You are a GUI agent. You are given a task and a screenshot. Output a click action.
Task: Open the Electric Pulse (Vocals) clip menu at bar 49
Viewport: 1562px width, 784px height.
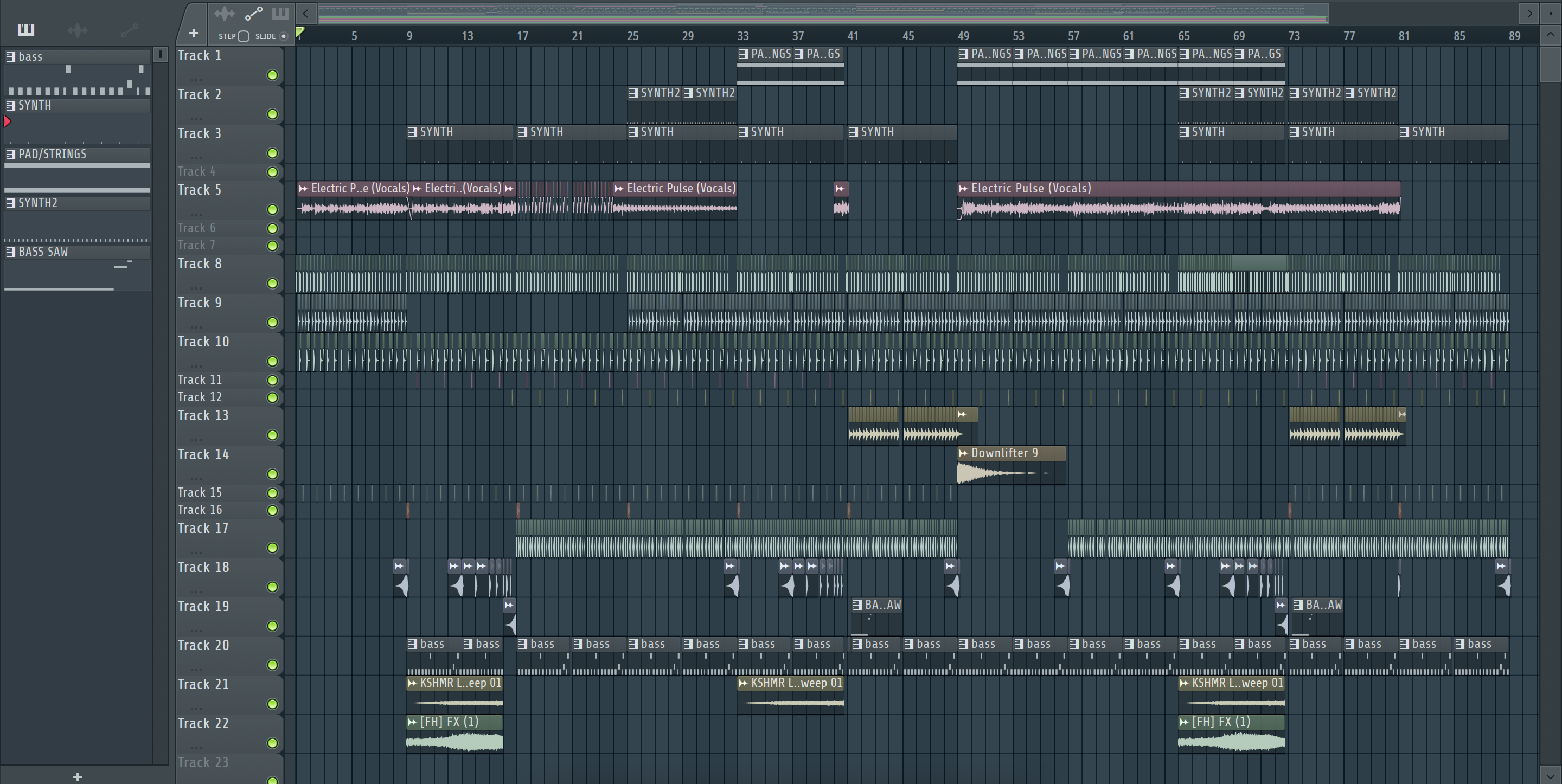point(963,189)
